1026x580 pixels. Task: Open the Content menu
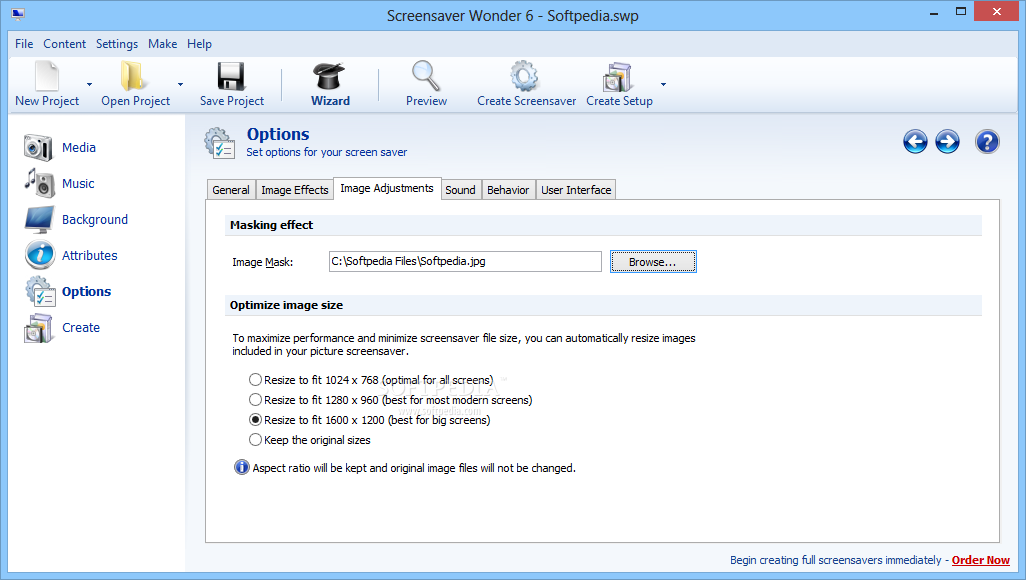tap(64, 44)
